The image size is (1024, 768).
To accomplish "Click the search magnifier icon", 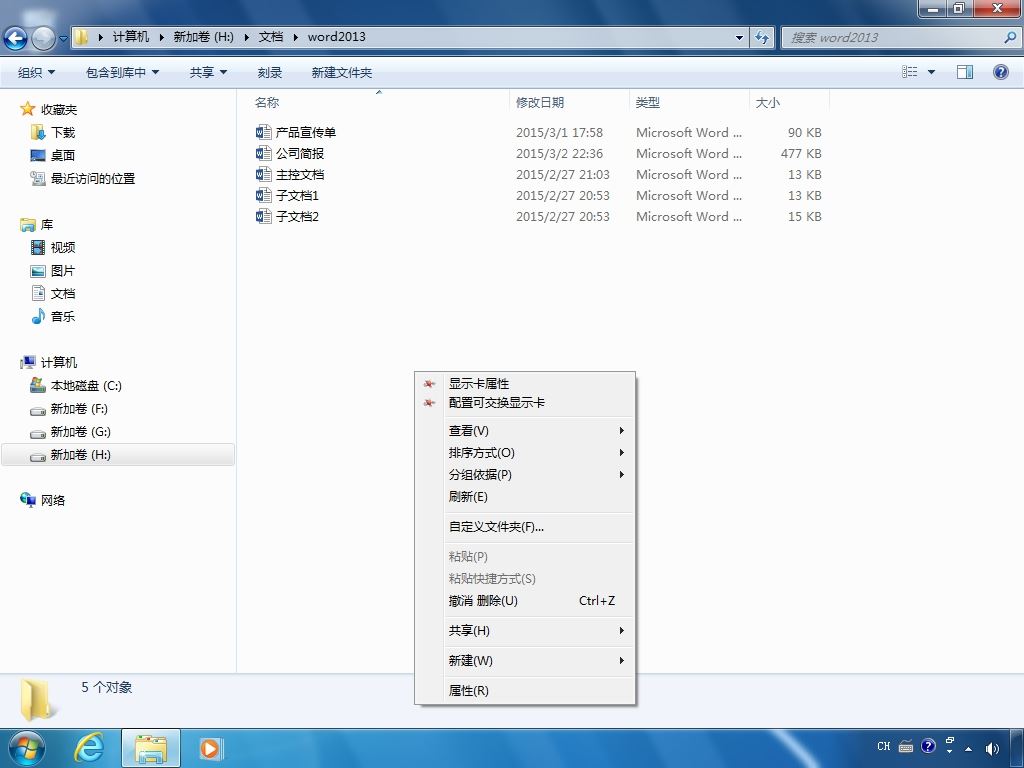I will click(x=1010, y=37).
